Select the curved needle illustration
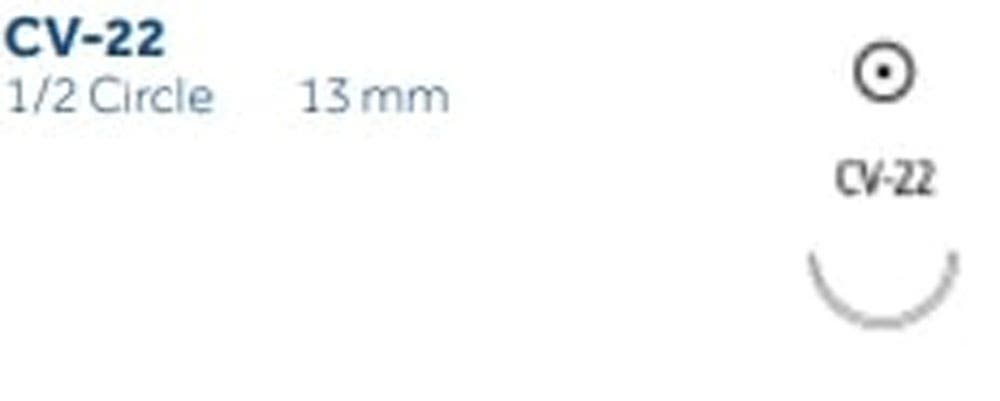The image size is (1000, 401). (883, 289)
